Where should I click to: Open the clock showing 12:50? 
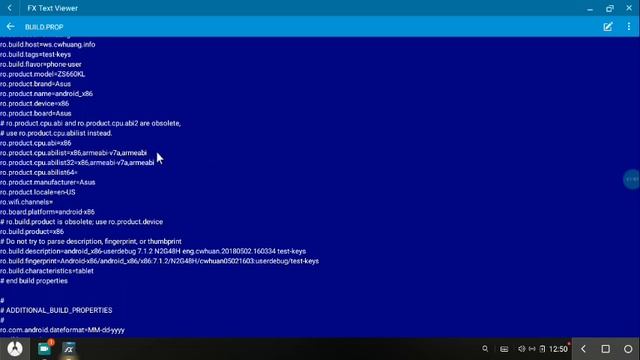tap(558, 349)
